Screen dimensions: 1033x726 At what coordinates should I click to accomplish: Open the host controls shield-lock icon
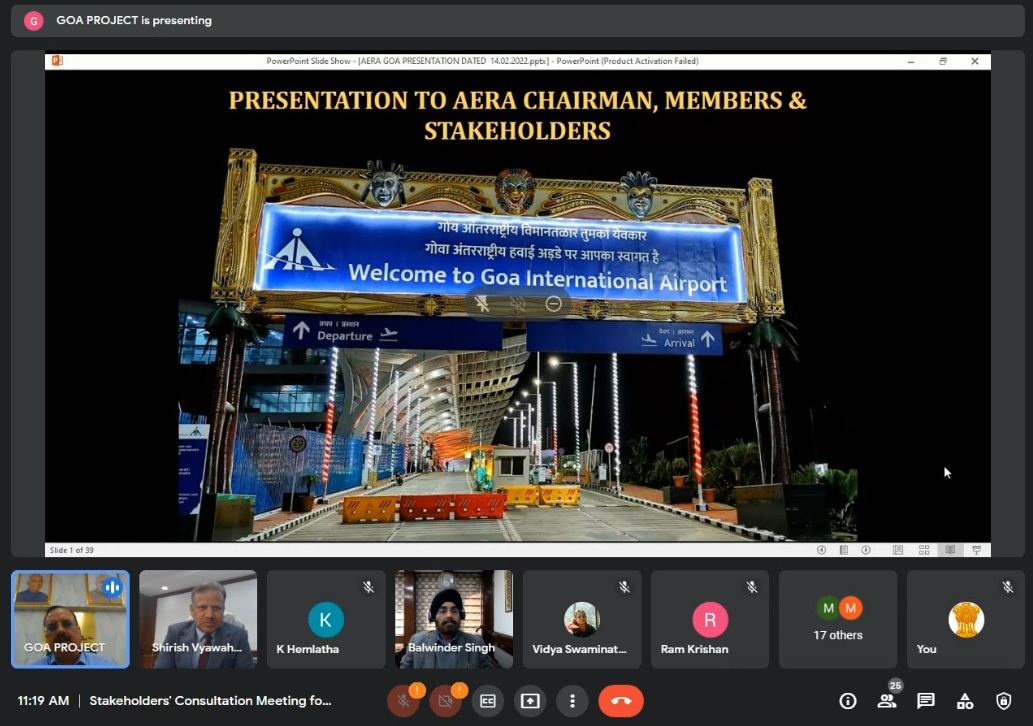pyautogui.click(x=1004, y=701)
